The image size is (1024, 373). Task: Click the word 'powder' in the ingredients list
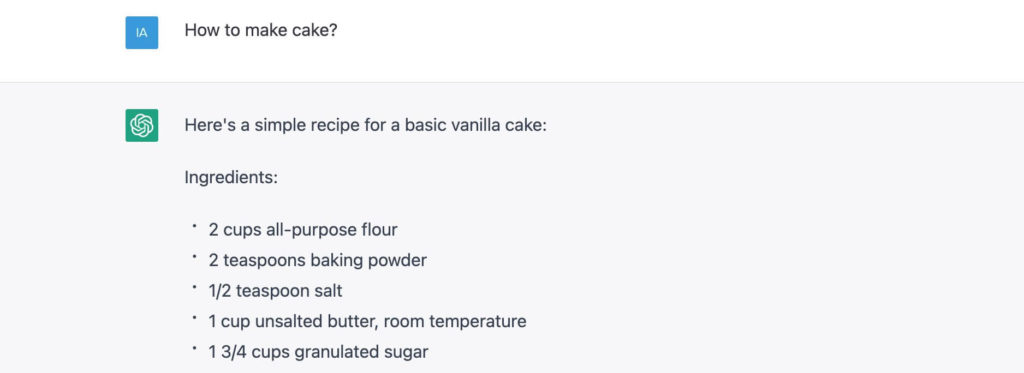(397, 261)
